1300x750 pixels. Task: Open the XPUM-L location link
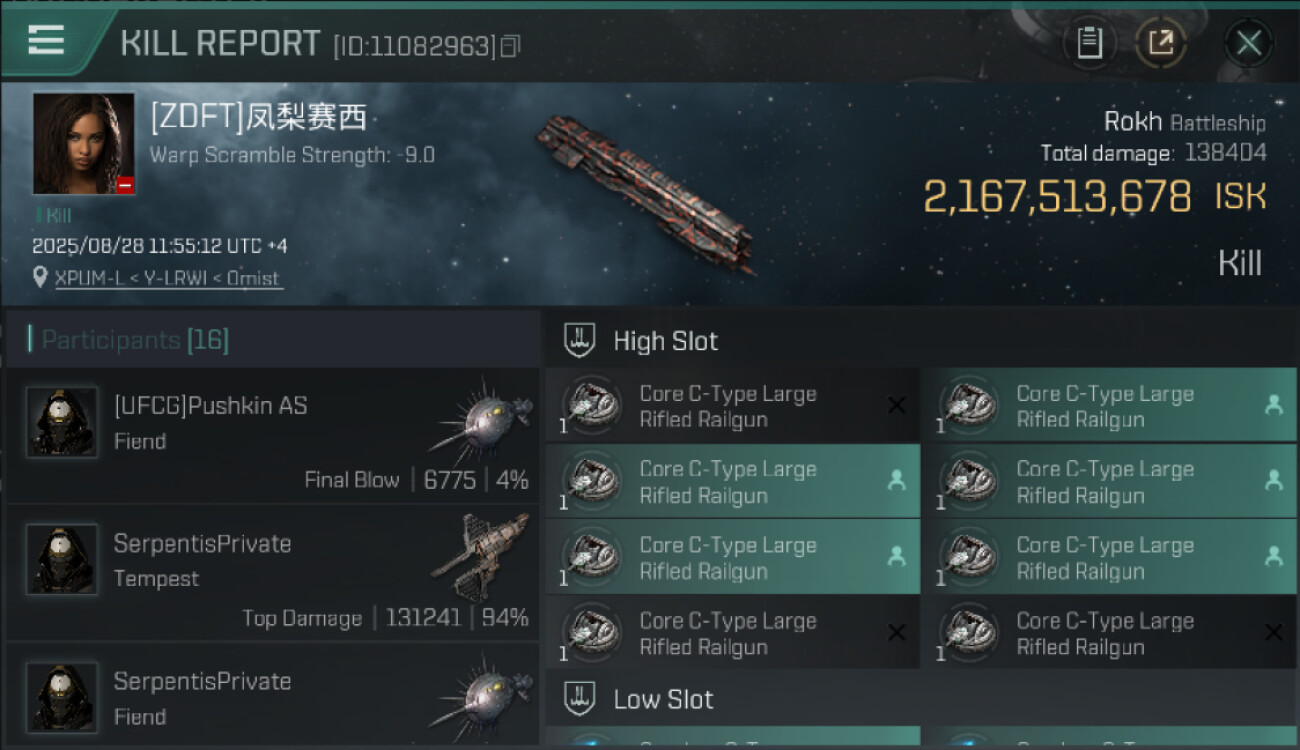click(168, 278)
